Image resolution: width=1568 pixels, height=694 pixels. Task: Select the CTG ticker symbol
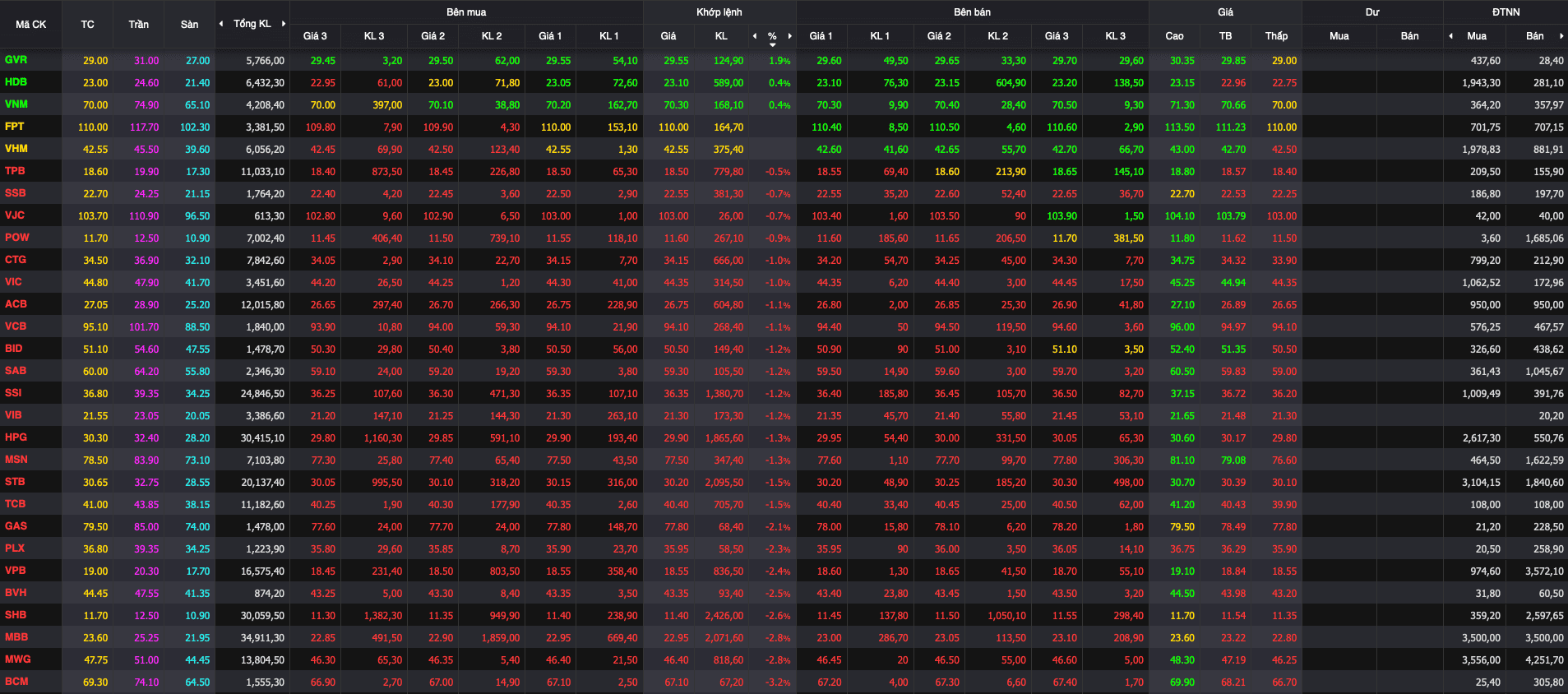click(16, 260)
